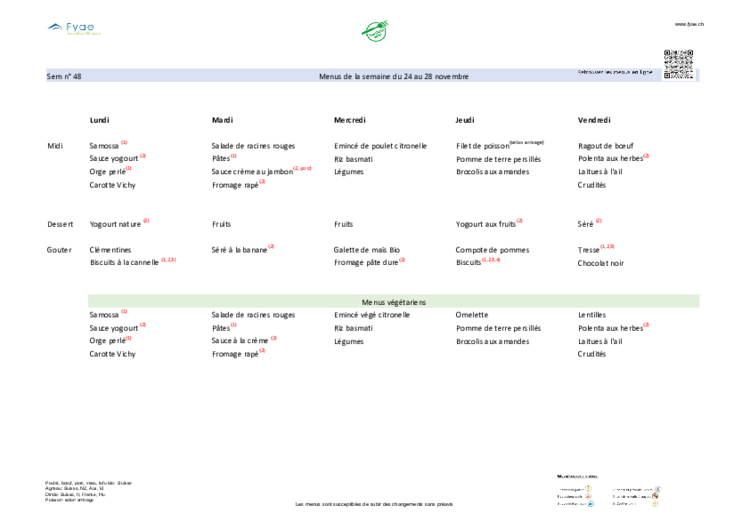The image size is (750, 529).
Task: Click the blue icon in bottom legend
Action: 590,504
